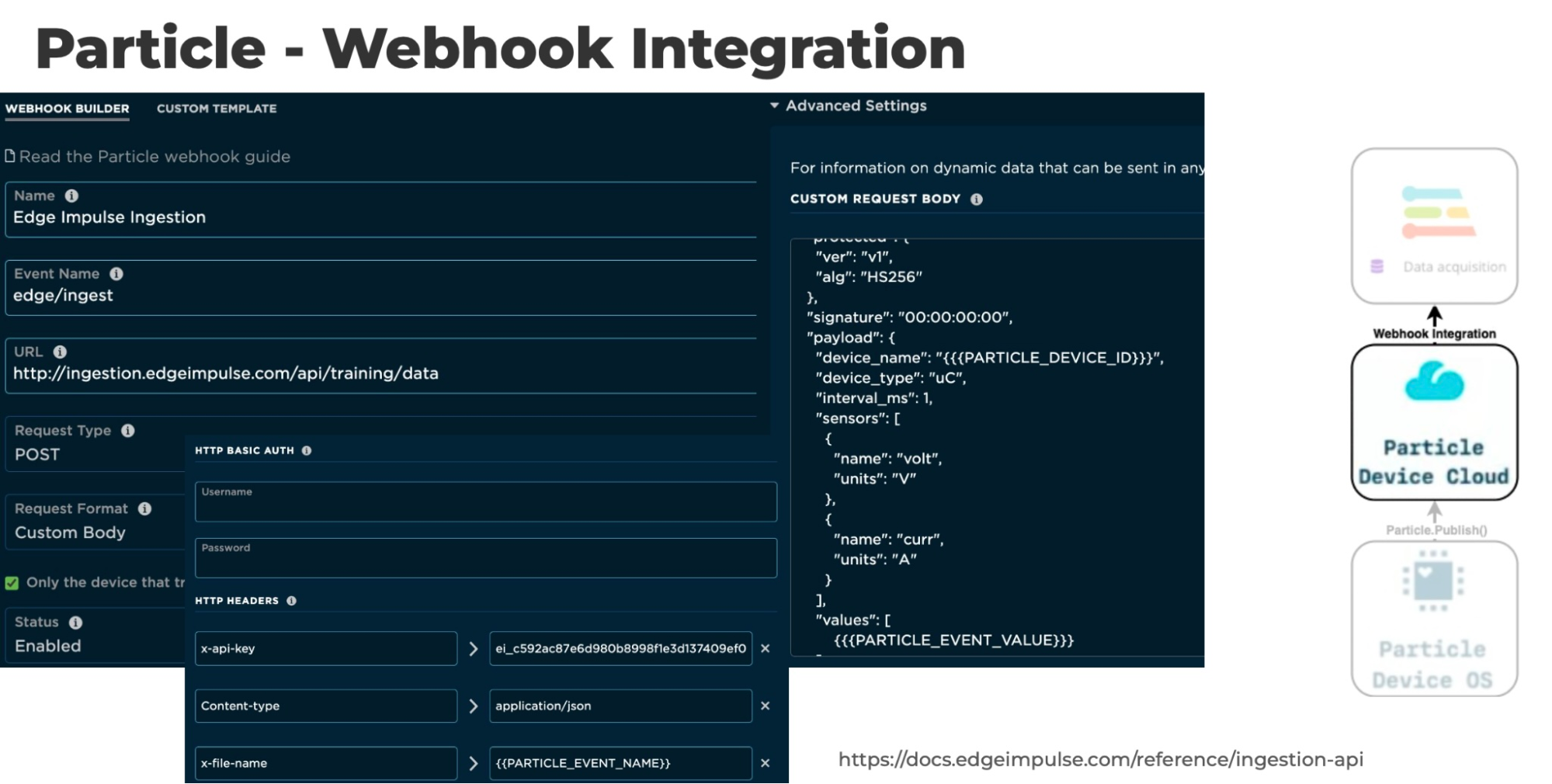
Task: Click the 'Webhook Integration' diagram label
Action: click(x=1434, y=334)
